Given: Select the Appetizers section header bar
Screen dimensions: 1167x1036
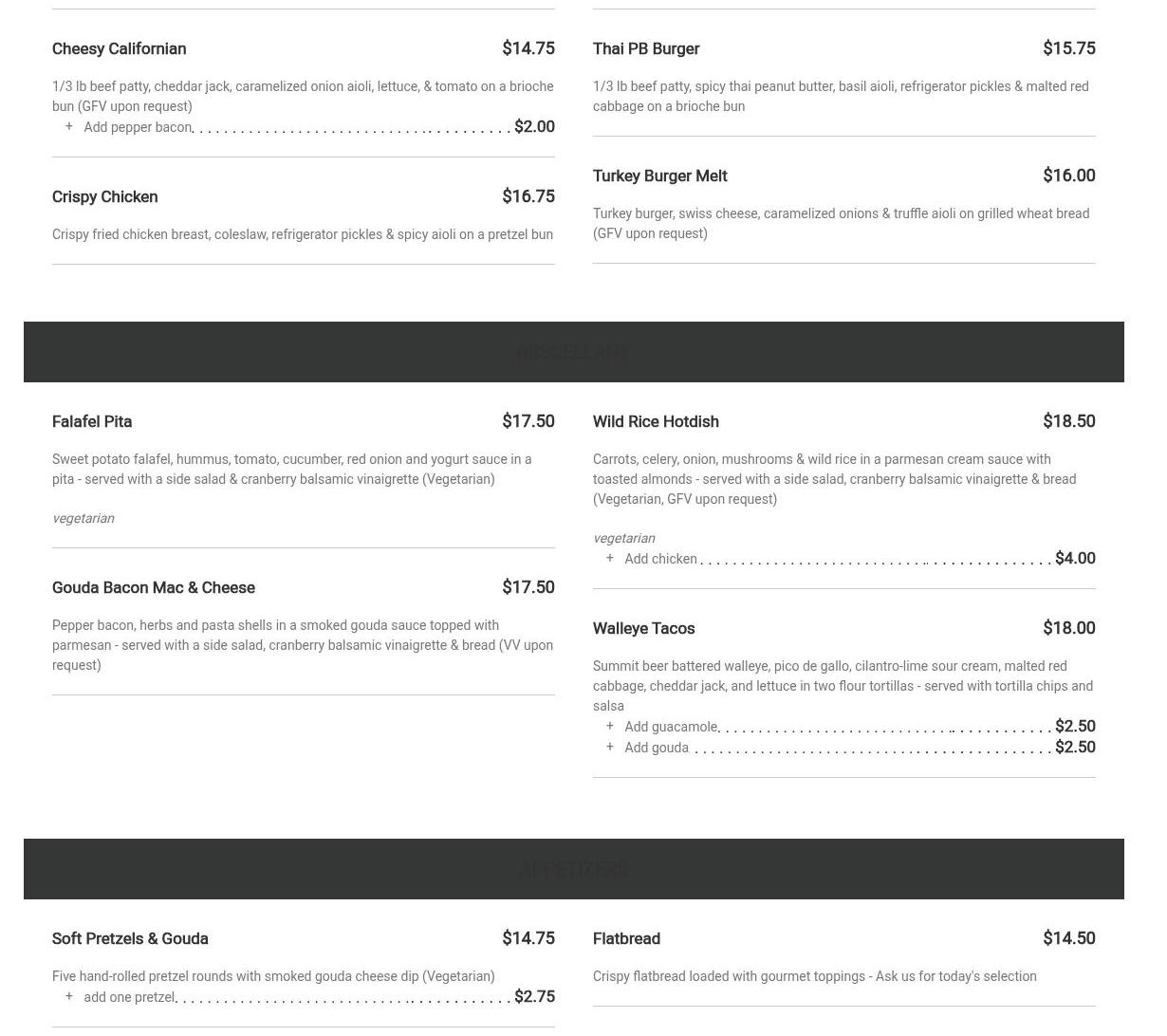Looking at the screenshot, I should pyautogui.click(x=574, y=869).
